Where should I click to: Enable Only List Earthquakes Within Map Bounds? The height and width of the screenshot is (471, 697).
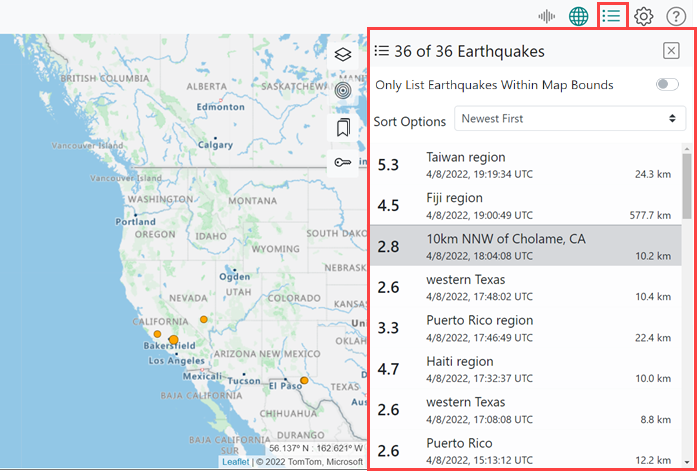tap(667, 85)
